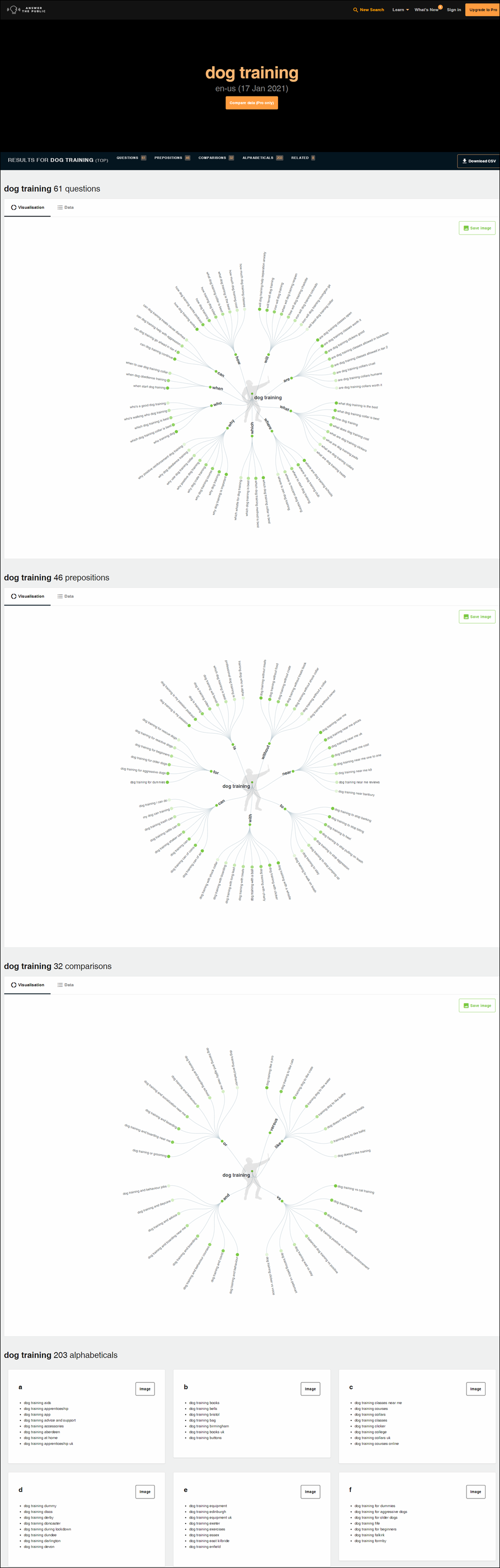Image resolution: width=500 pixels, height=1568 pixels.
Task: Click the New Search magnifier icon
Action: [355, 10]
